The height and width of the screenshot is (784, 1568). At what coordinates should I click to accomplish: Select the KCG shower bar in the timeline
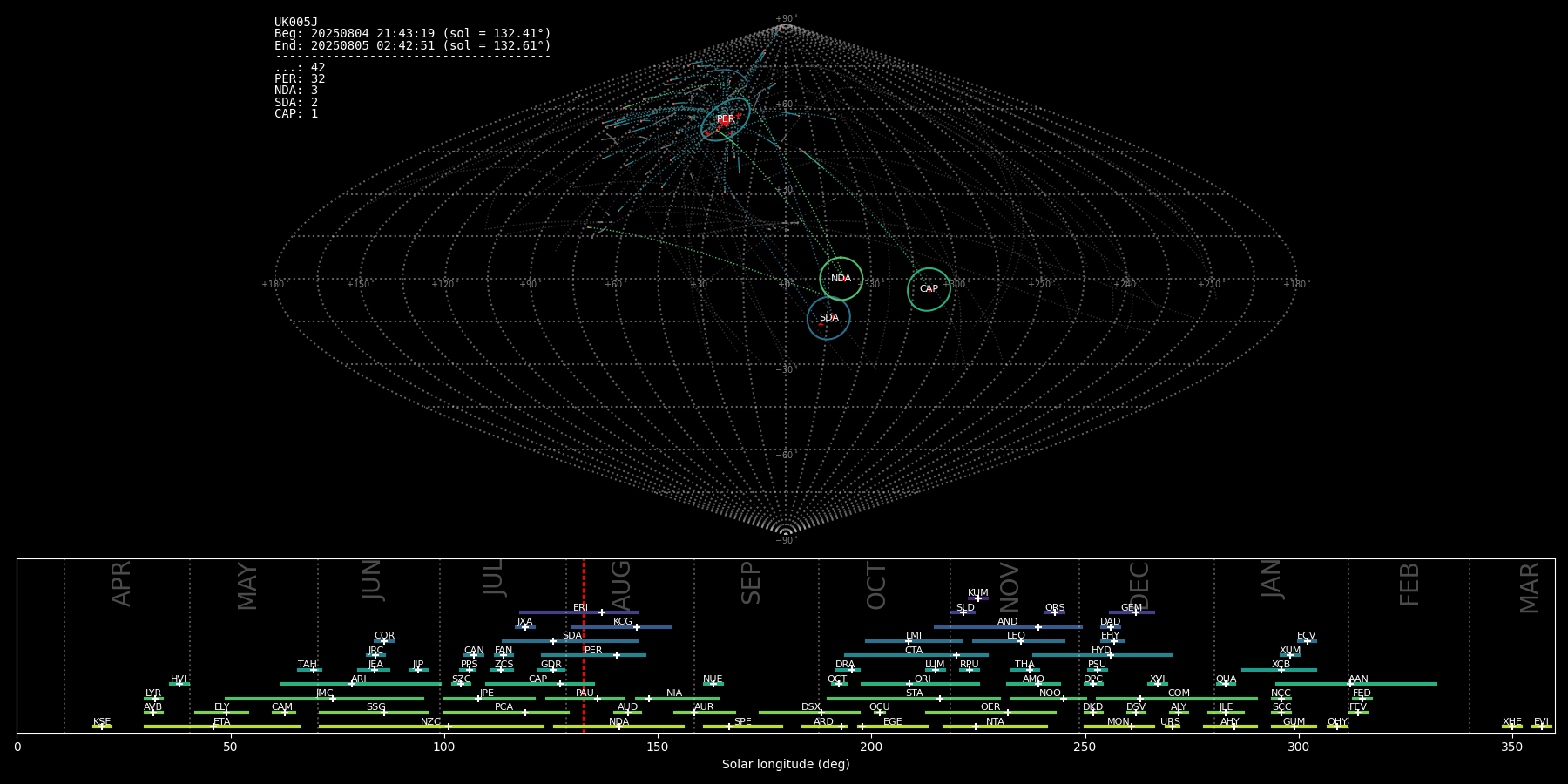[x=621, y=627]
